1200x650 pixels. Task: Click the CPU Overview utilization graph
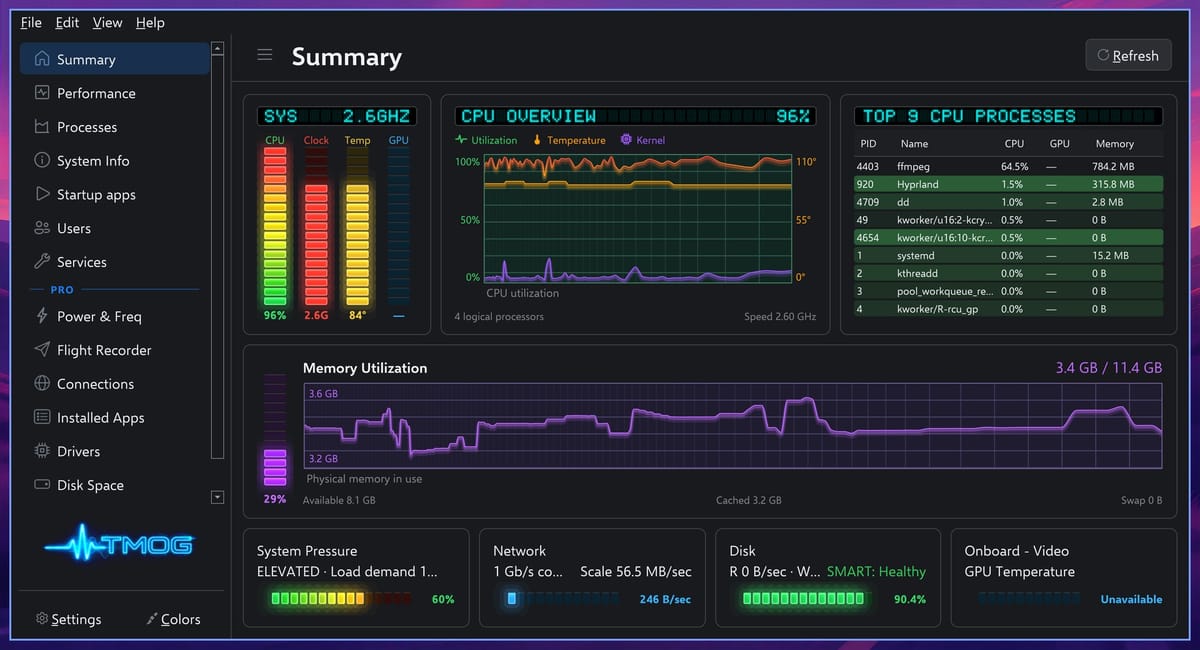[x=636, y=219]
